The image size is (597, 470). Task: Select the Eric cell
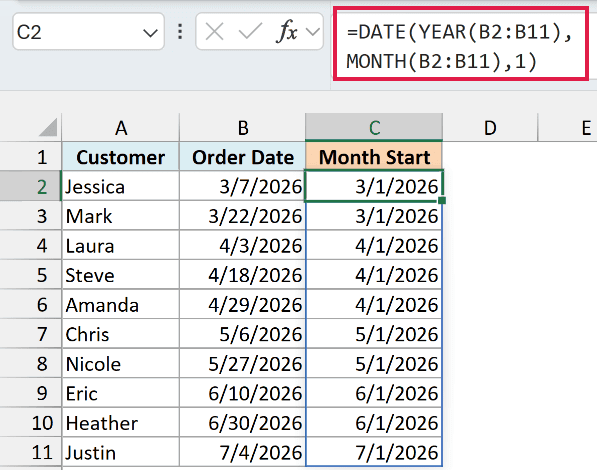(121, 393)
